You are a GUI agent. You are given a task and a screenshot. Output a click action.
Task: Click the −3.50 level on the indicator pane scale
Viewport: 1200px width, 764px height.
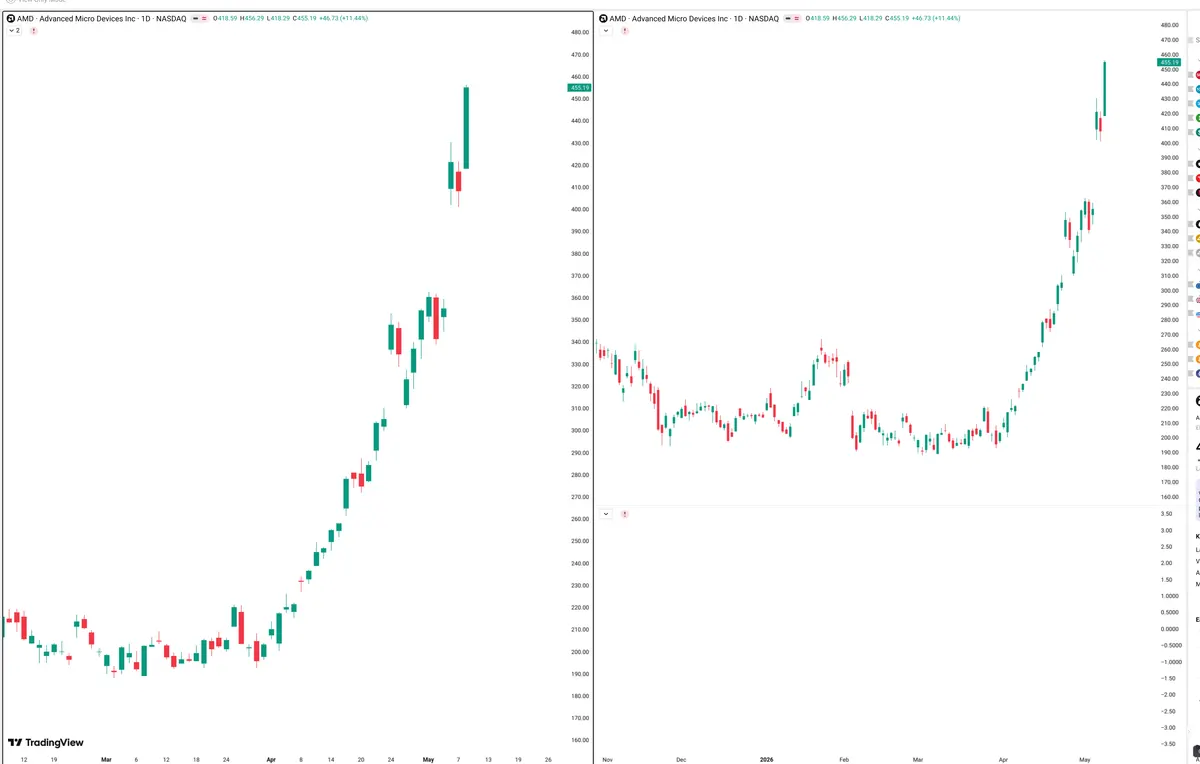(x=1168, y=744)
